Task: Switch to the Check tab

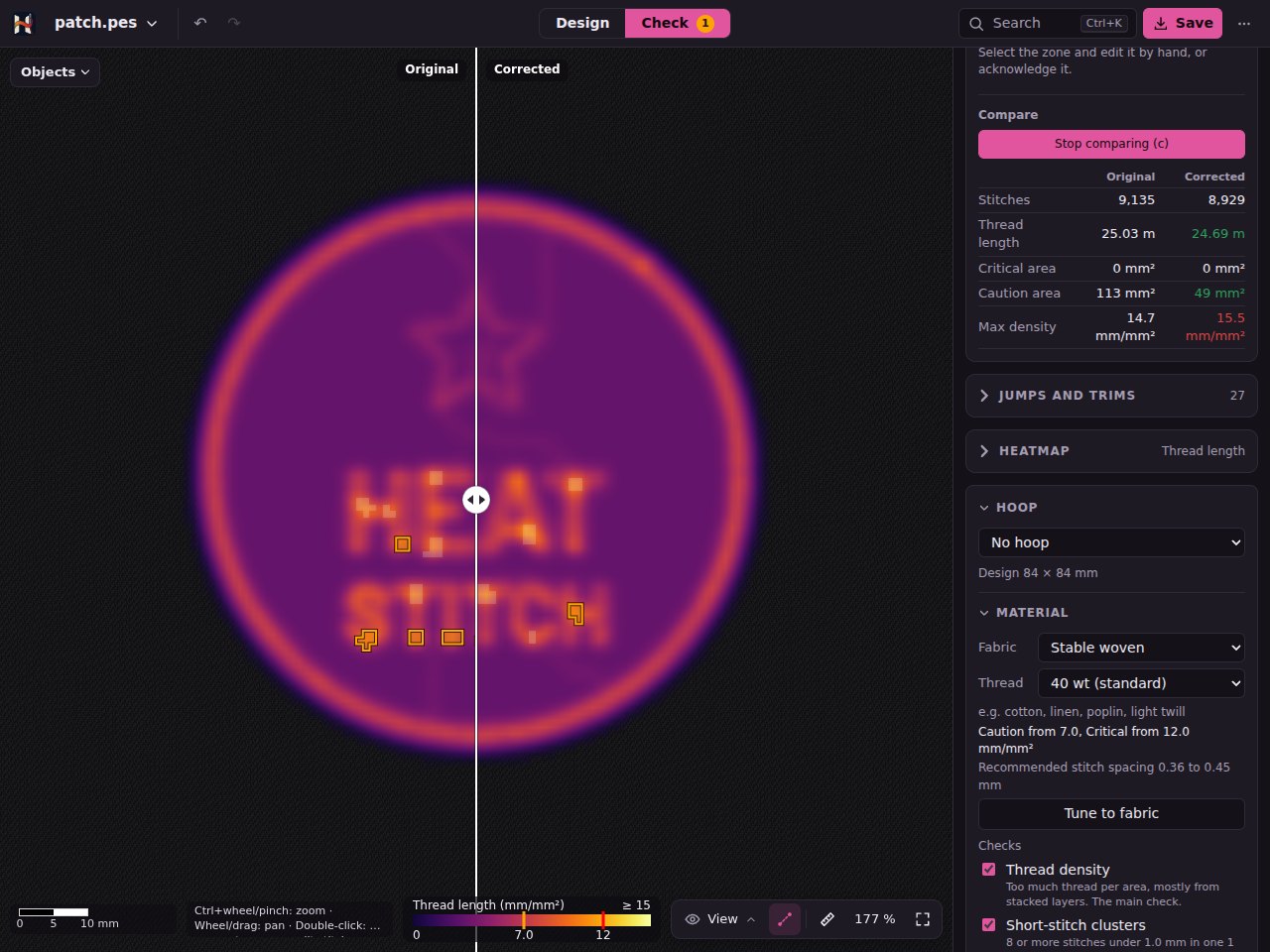Action: 678,23
